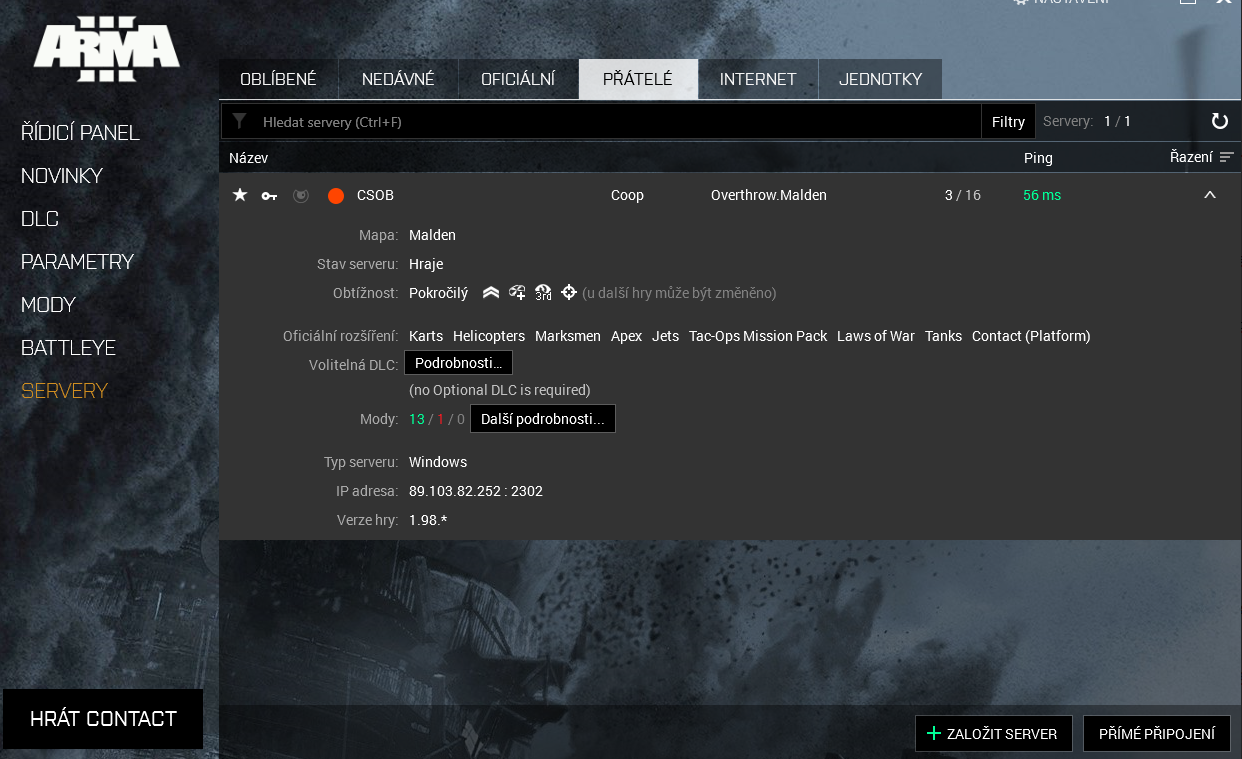
Task: Click HRÁT CONTACT in the bottom left
Action: coord(103,718)
